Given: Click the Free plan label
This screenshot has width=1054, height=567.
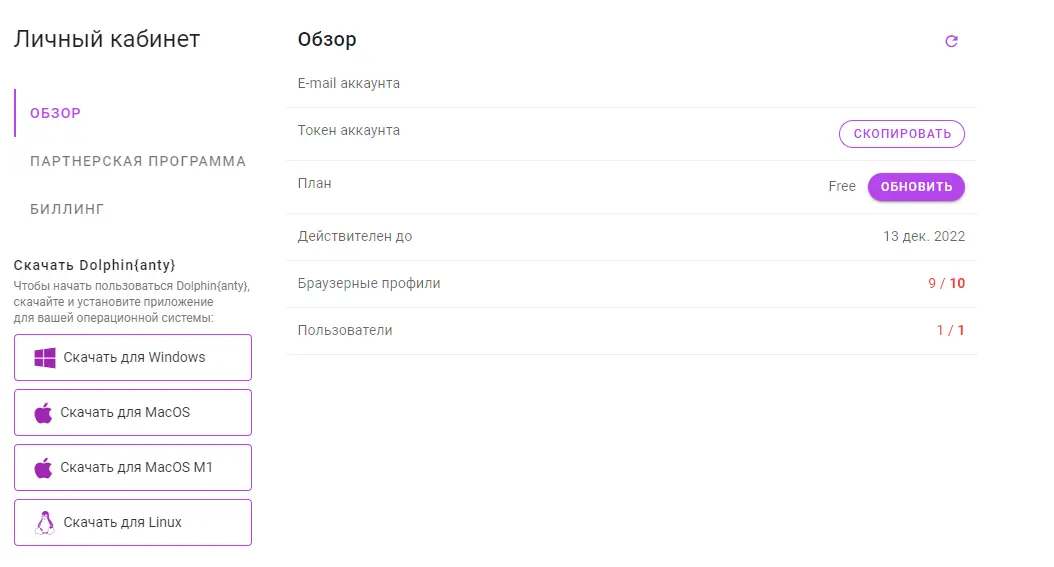Looking at the screenshot, I should tap(842, 186).
